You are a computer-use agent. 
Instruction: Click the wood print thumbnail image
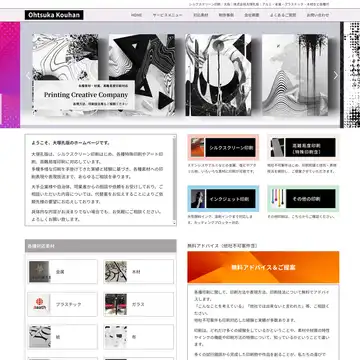116,272
